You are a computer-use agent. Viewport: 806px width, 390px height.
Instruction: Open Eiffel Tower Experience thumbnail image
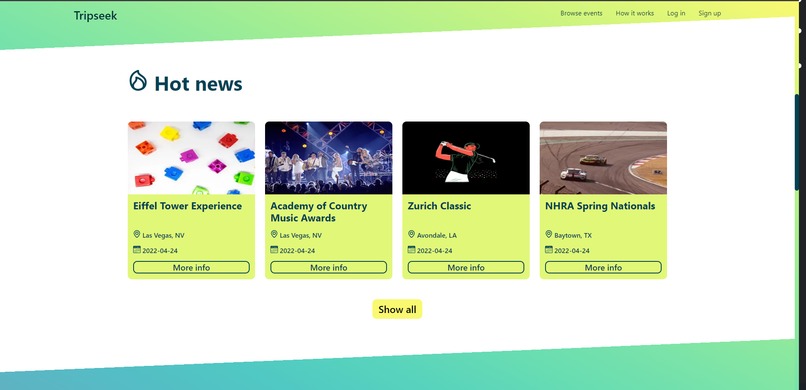click(x=191, y=158)
